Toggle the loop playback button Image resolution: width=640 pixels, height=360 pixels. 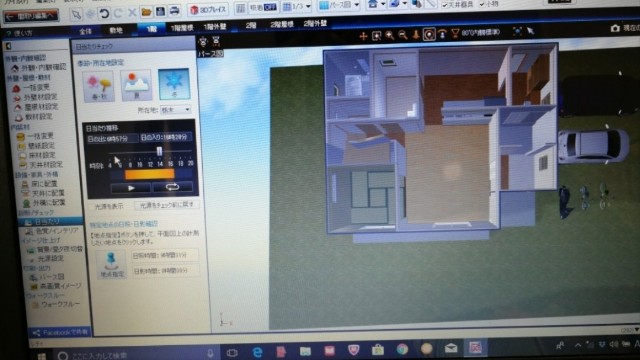(x=172, y=187)
